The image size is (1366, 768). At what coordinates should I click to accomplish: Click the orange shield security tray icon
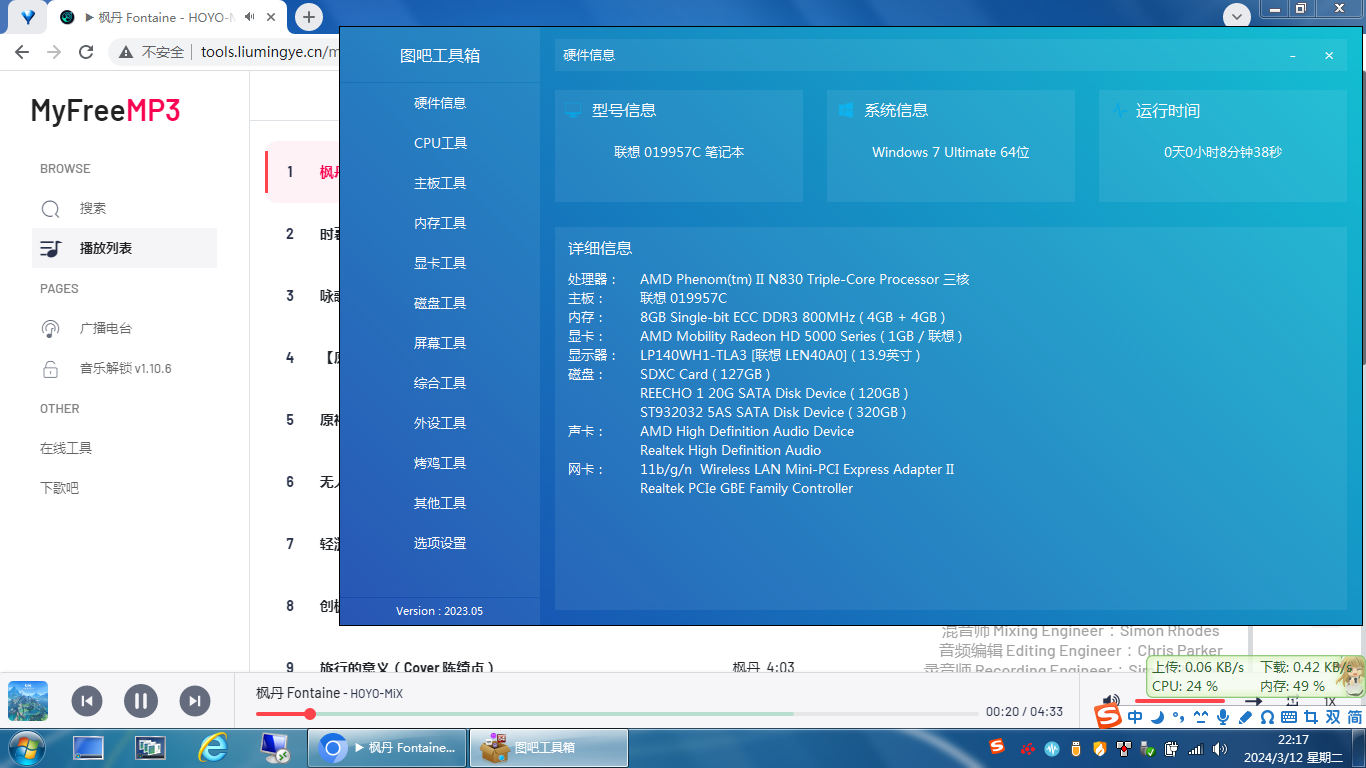click(1100, 748)
